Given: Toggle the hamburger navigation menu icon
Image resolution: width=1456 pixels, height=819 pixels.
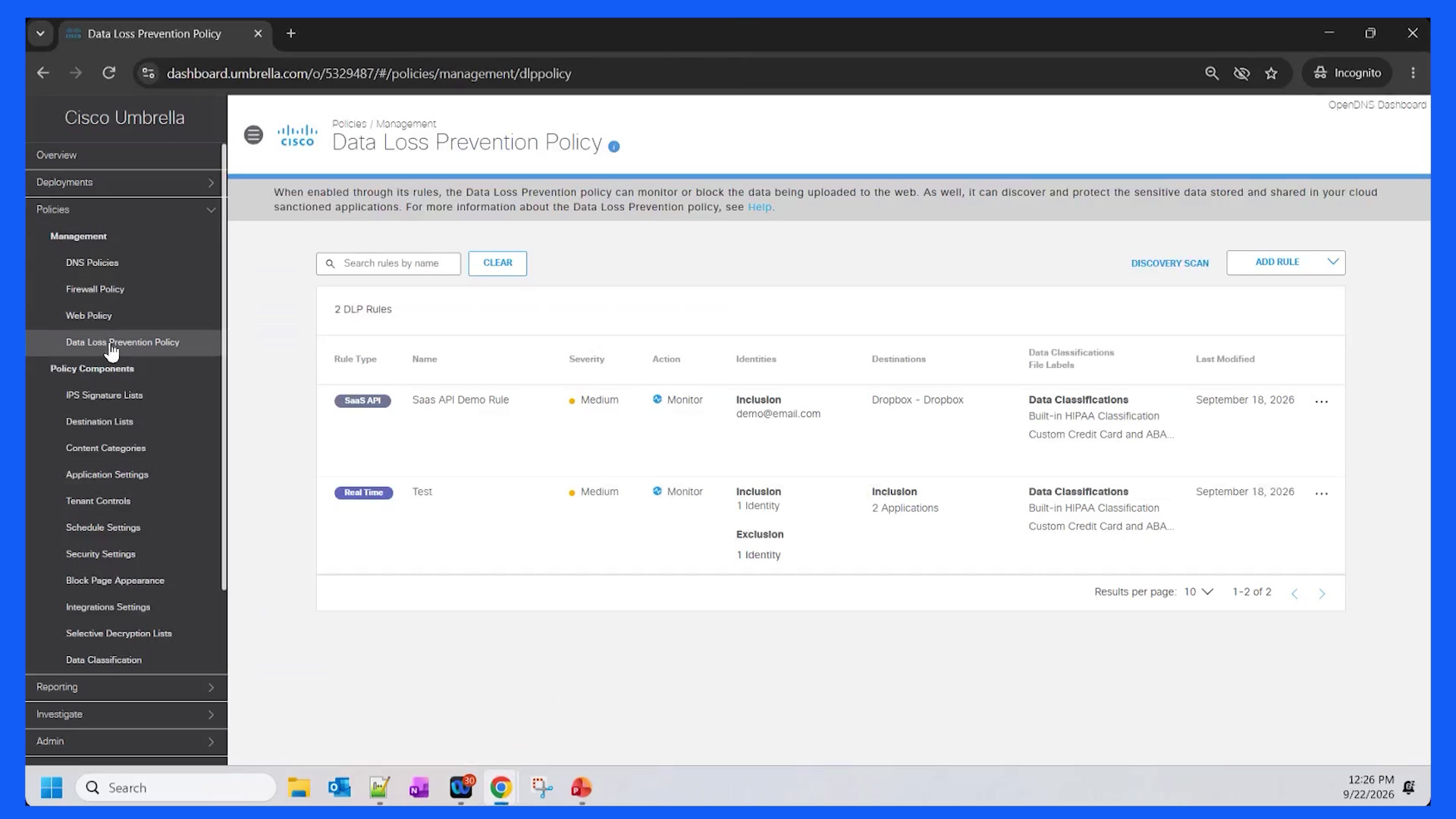Looking at the screenshot, I should pos(253,135).
